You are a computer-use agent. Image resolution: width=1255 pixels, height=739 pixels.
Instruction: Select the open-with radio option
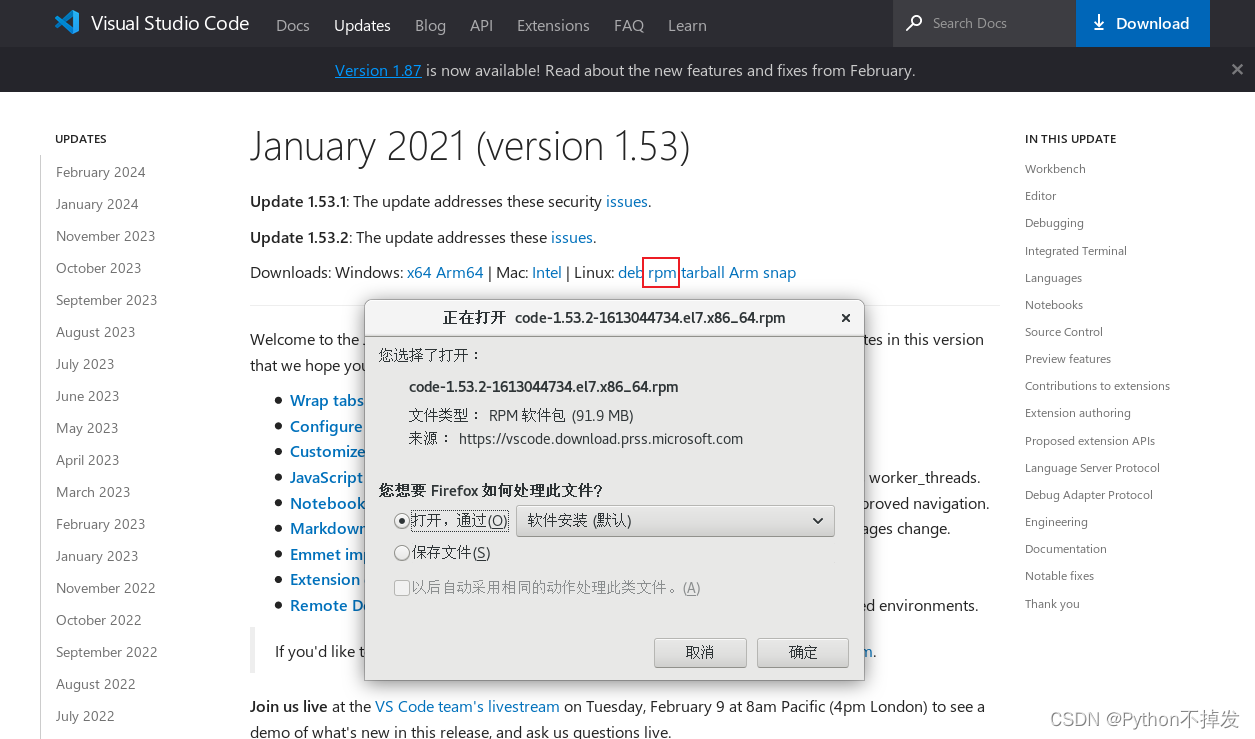(402, 520)
